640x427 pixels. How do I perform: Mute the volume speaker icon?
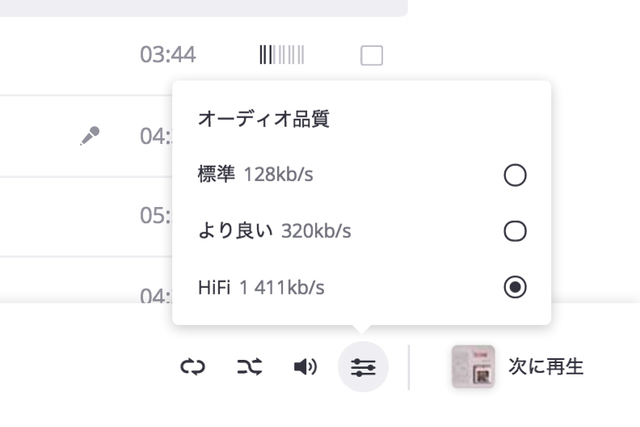(305, 367)
